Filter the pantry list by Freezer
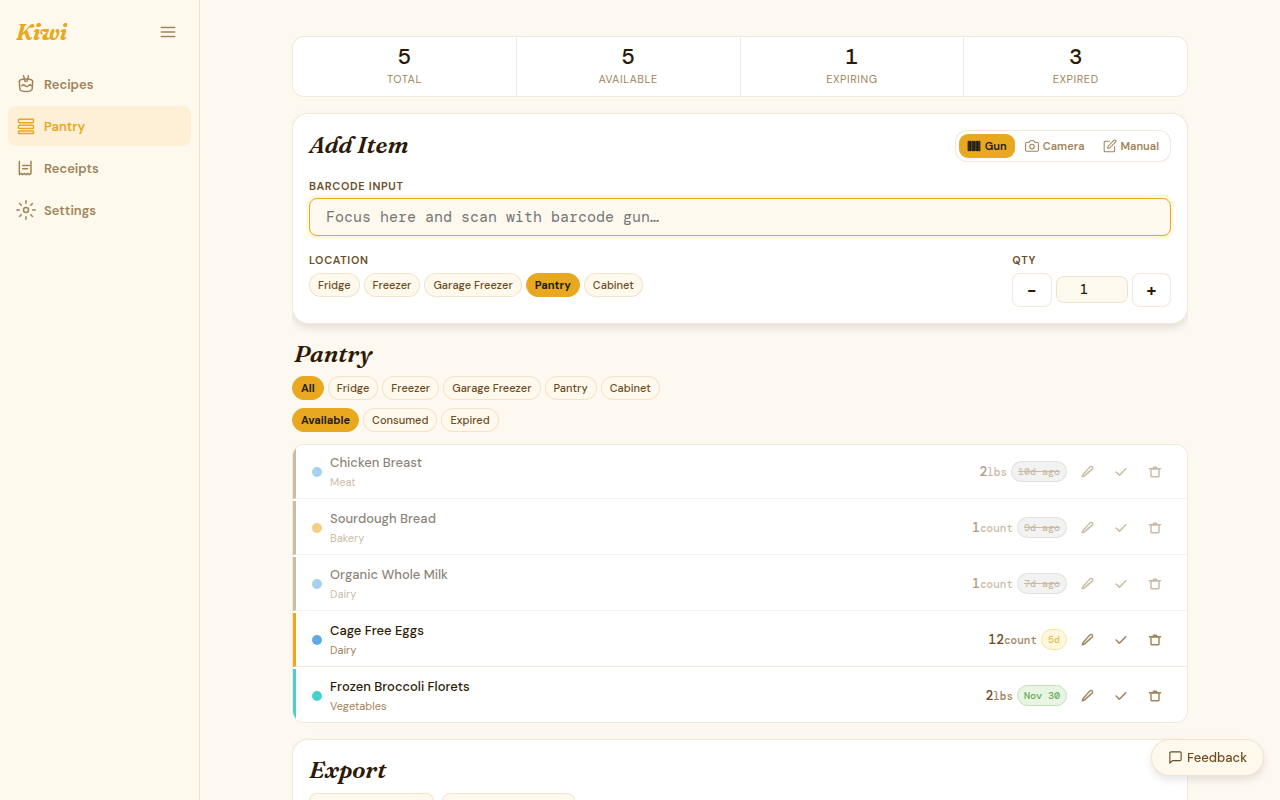Screen dimensions: 1280x800 tap(410, 388)
